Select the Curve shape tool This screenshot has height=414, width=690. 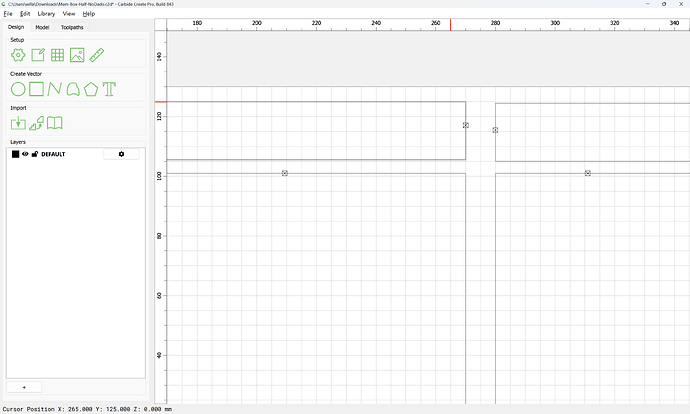(x=73, y=89)
